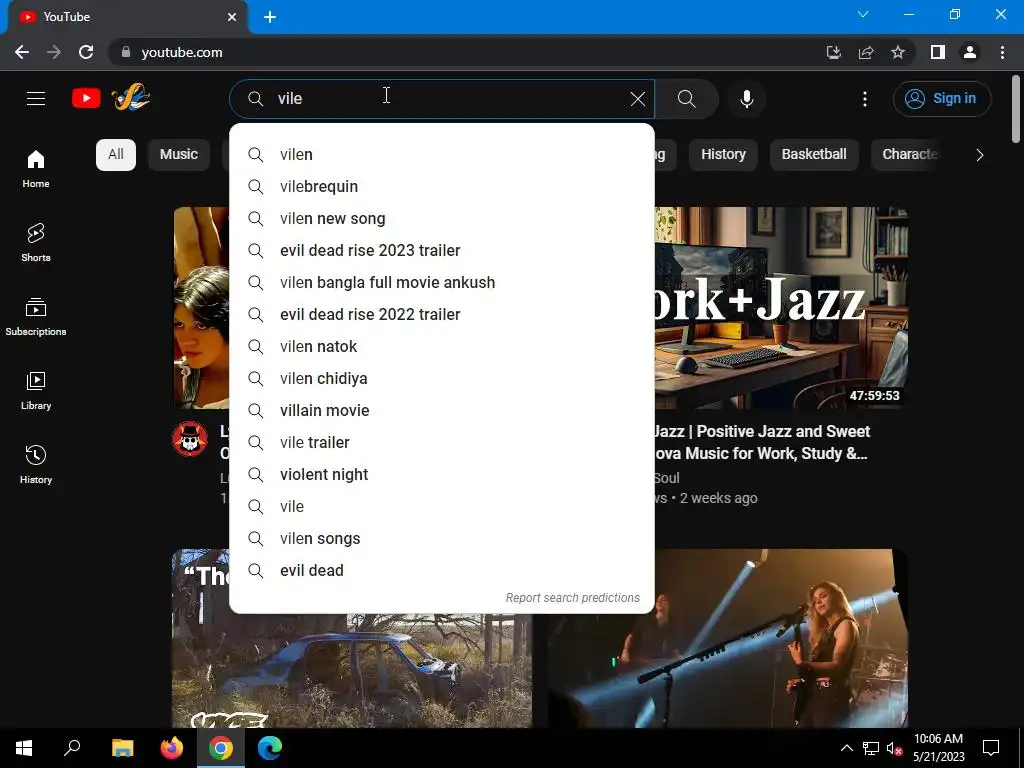
Task: Choose the exact suggestion 'vile'
Action: pyautogui.click(x=441, y=507)
